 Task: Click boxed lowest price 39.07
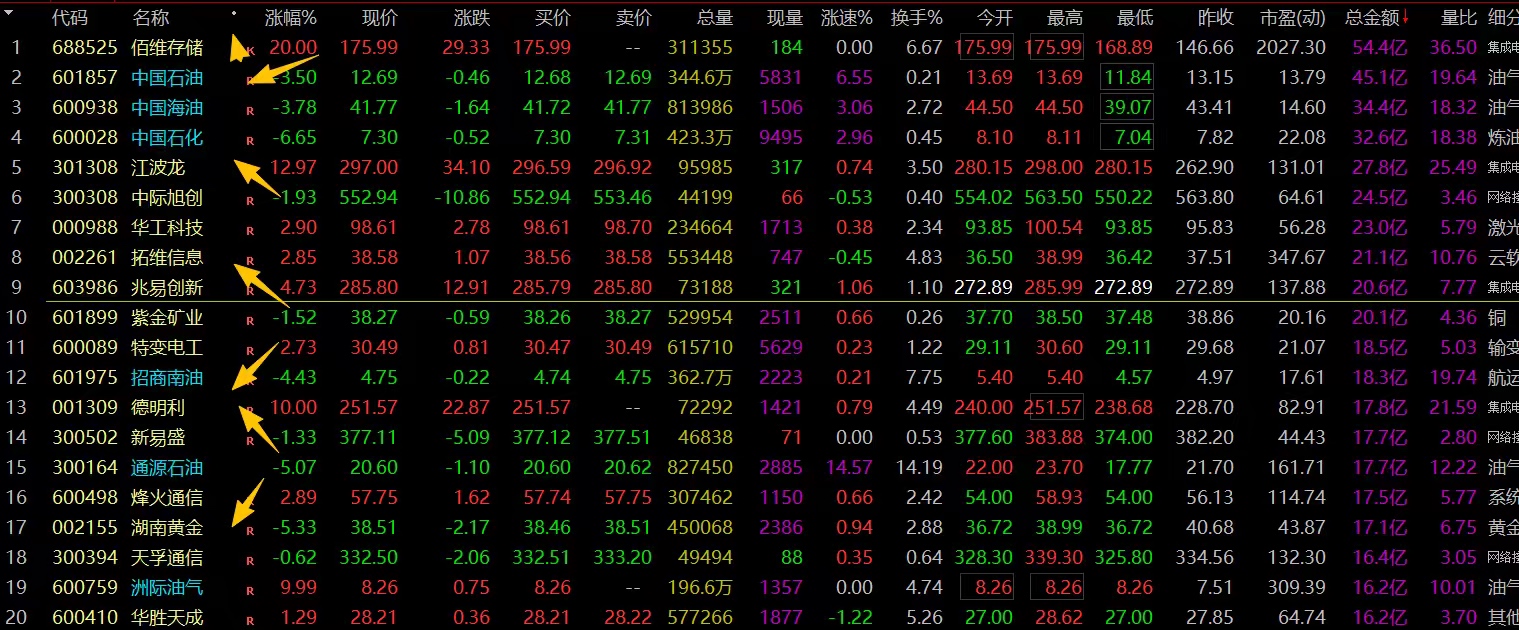point(1127,108)
